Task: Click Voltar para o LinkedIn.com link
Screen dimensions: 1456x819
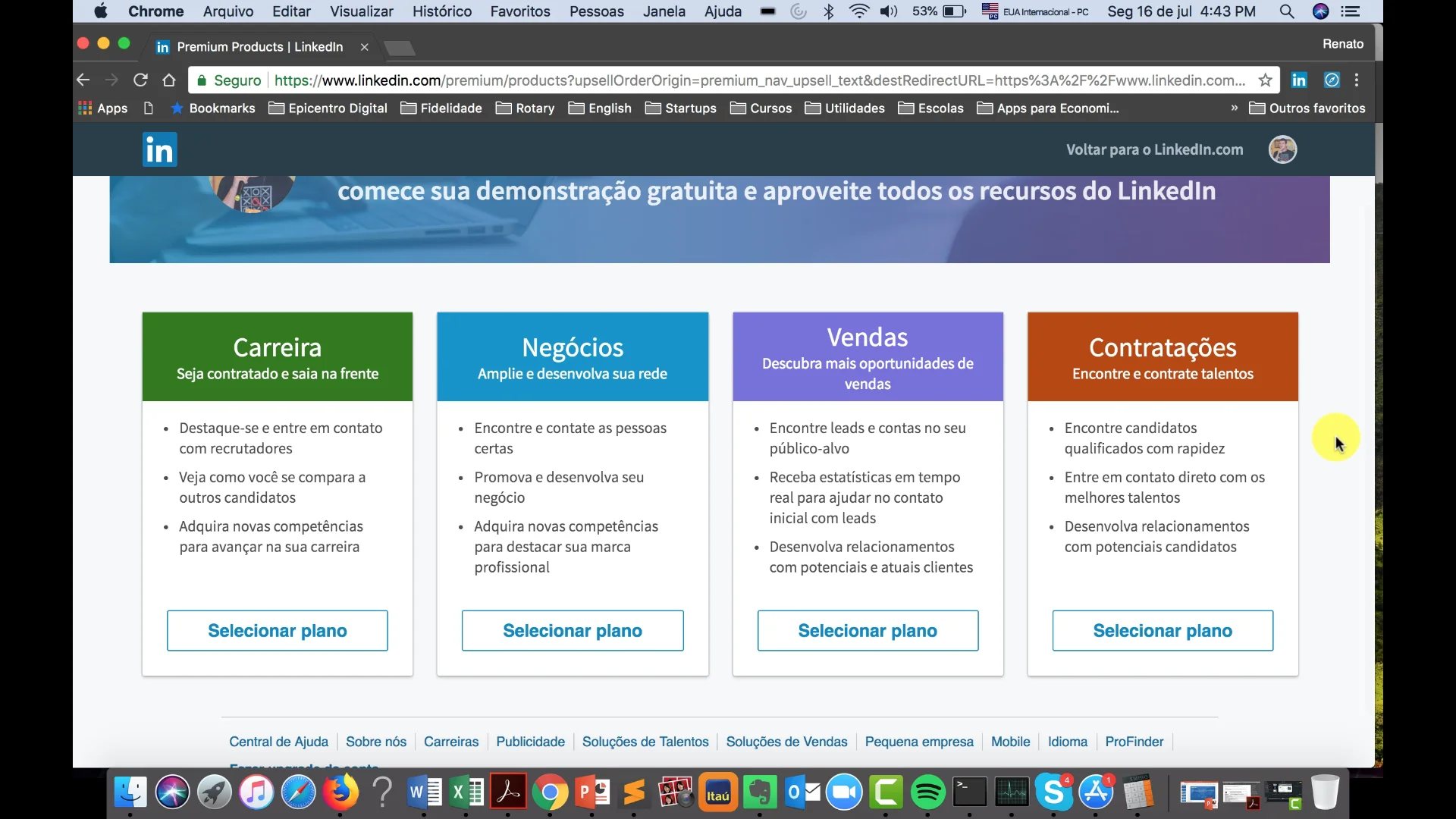Action: point(1155,149)
